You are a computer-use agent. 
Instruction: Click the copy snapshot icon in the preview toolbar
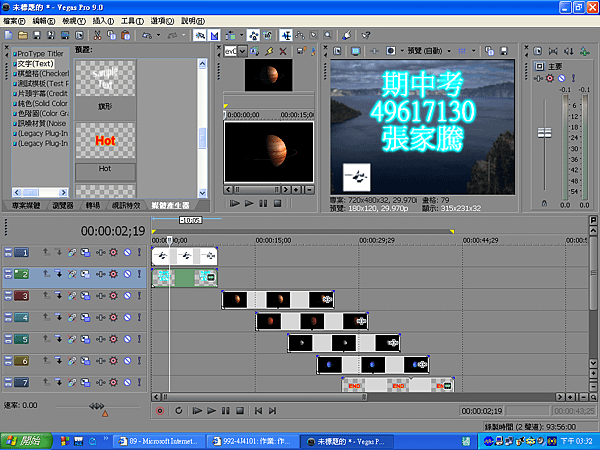(489, 51)
